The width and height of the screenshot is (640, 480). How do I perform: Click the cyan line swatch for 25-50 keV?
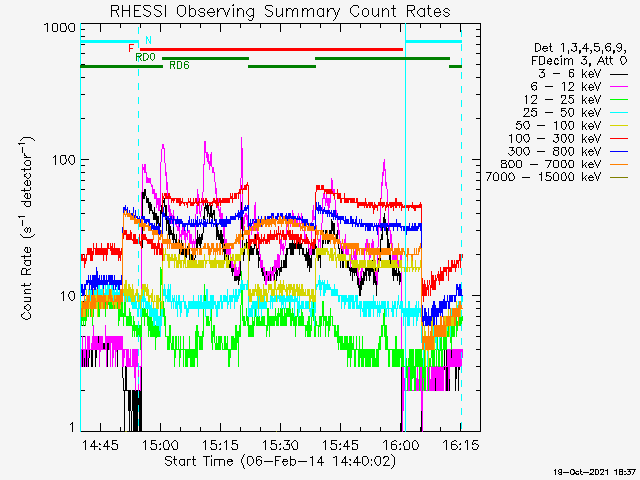tap(619, 113)
